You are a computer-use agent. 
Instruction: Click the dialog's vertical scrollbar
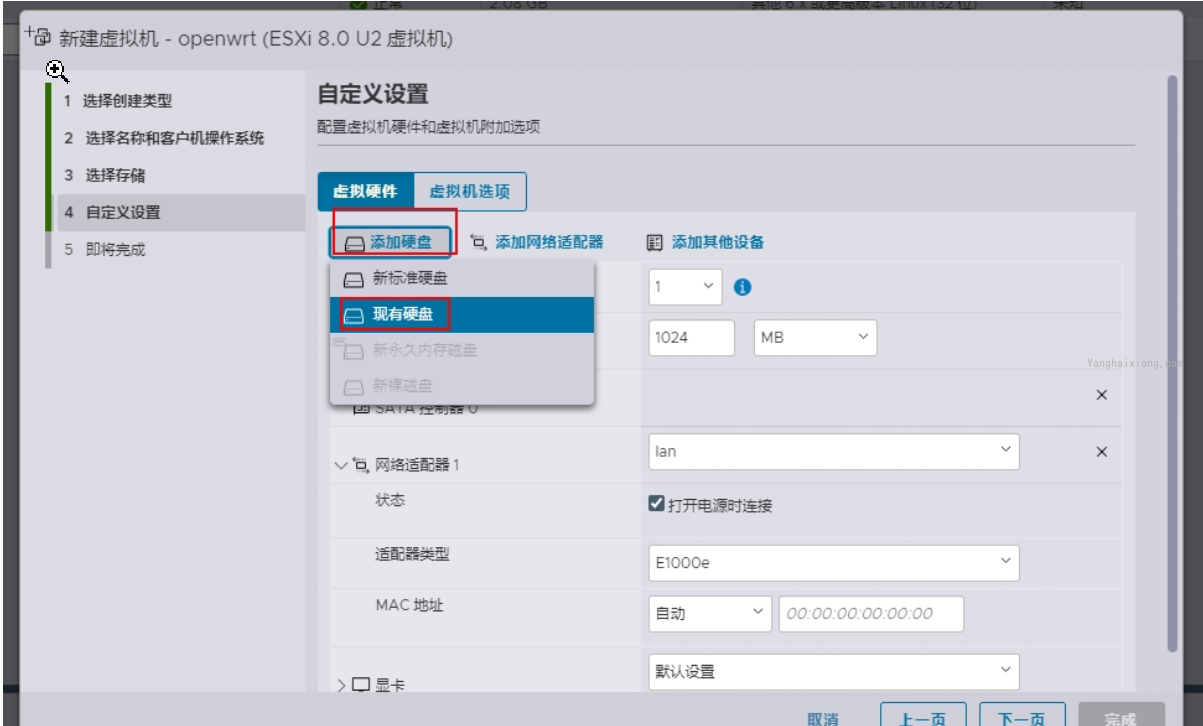[1173, 364]
